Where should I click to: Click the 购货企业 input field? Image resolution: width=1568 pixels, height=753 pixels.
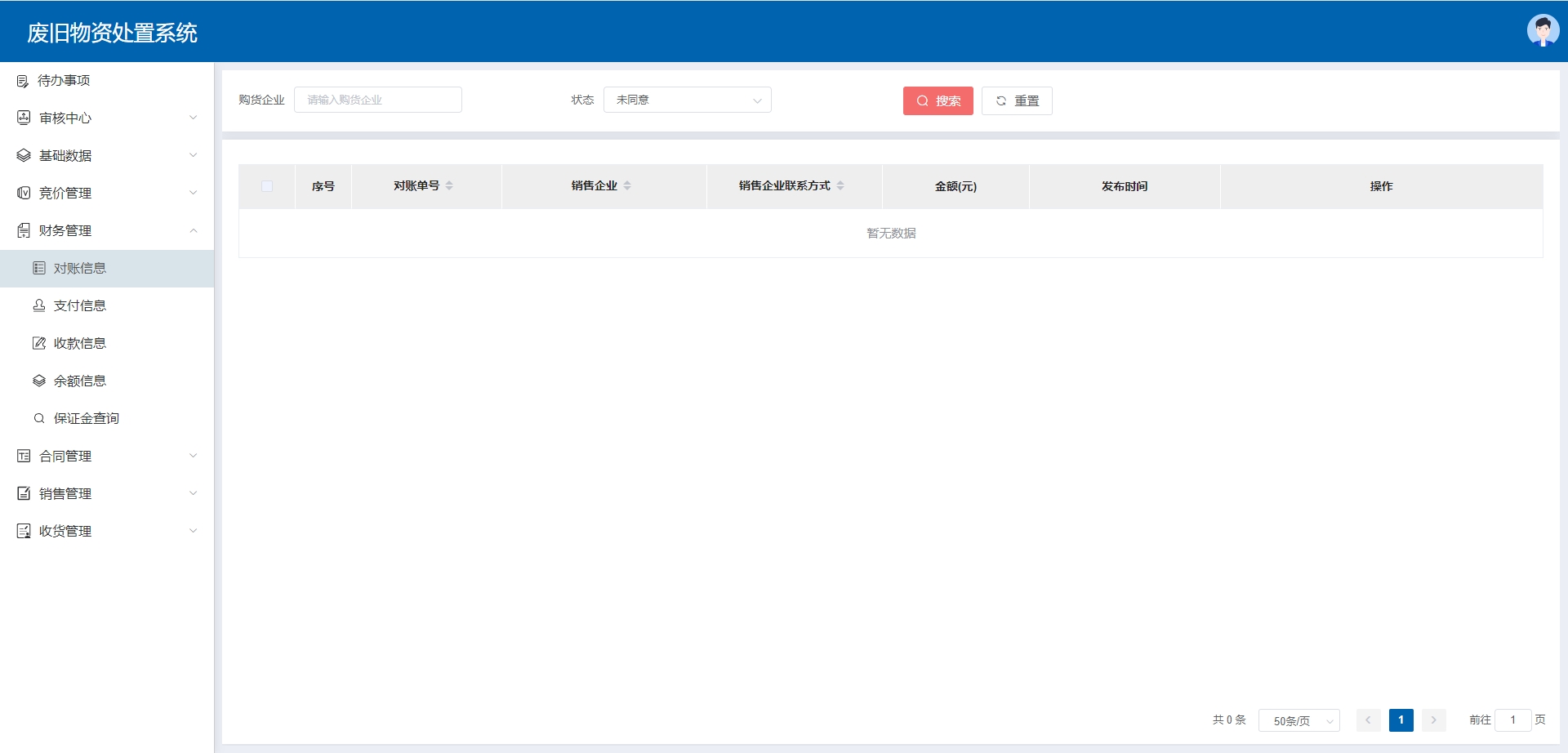377,100
